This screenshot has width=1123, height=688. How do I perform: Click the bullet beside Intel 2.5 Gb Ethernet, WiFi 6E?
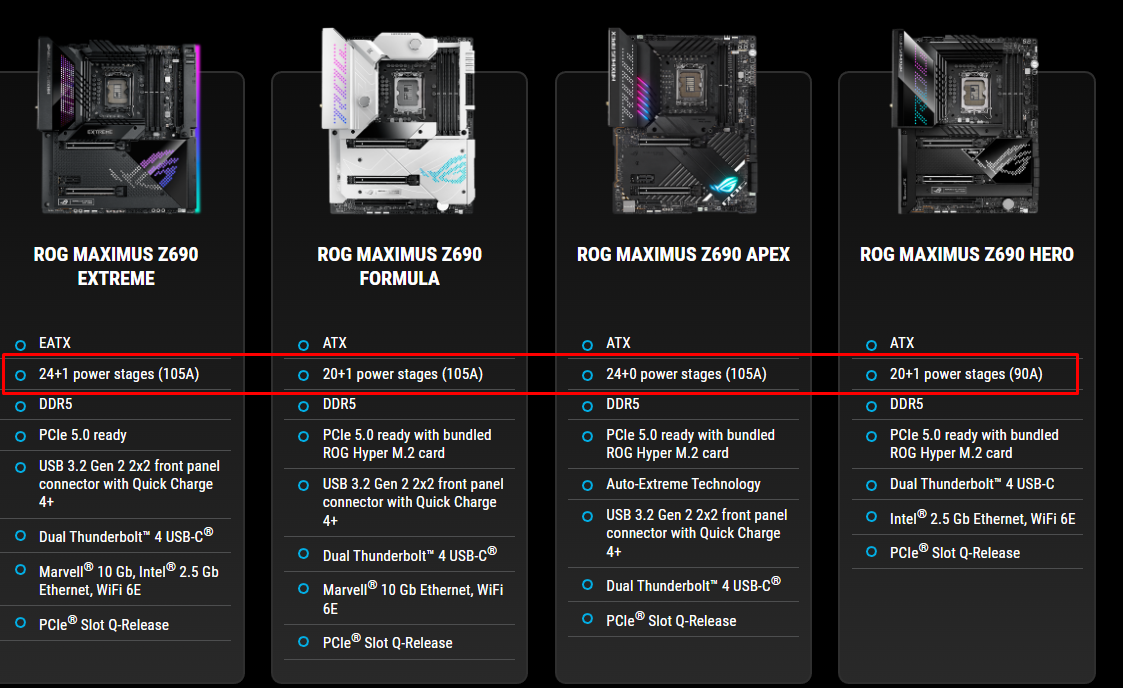point(872,516)
